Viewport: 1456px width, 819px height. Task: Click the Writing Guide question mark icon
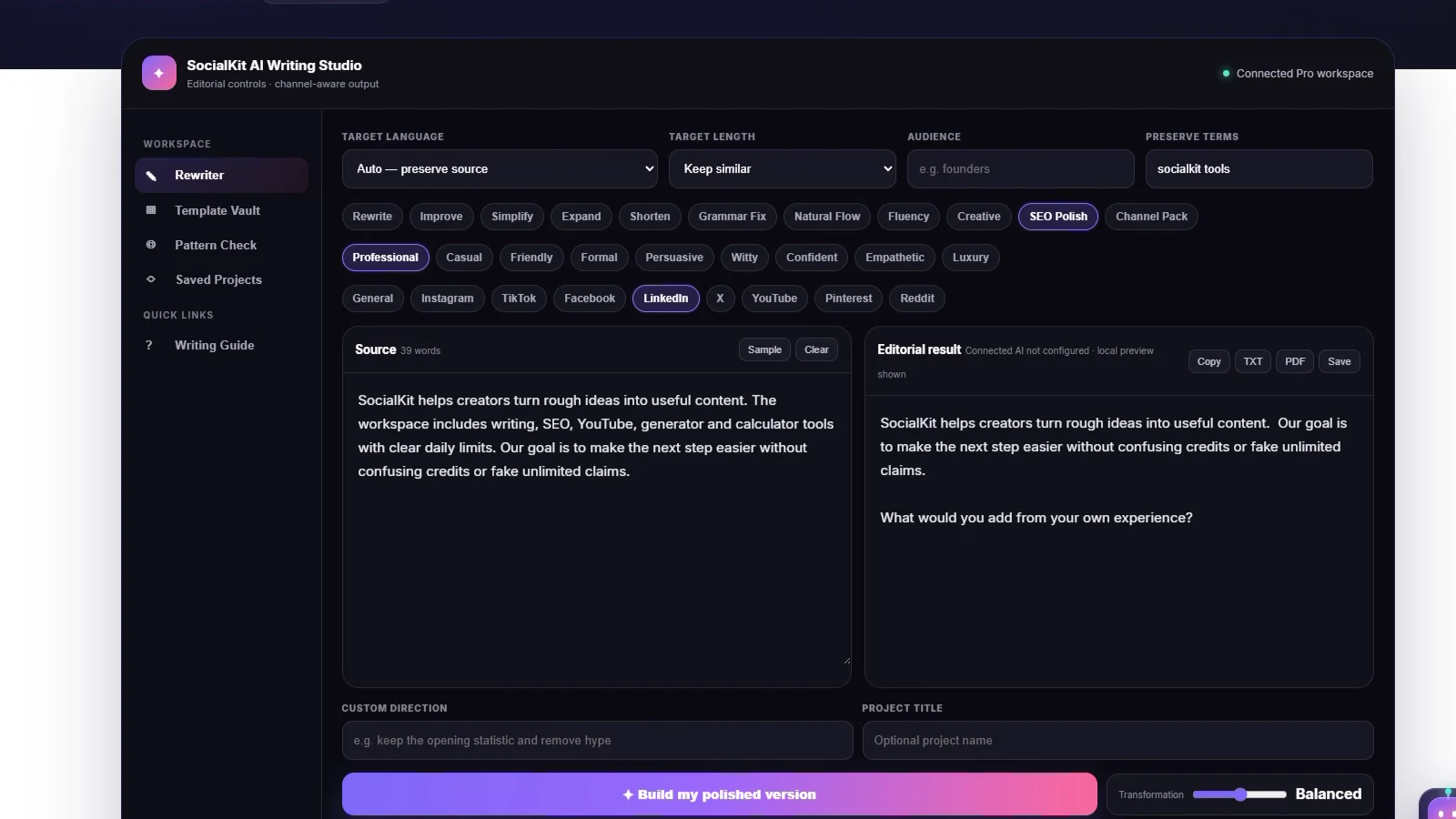click(x=149, y=345)
